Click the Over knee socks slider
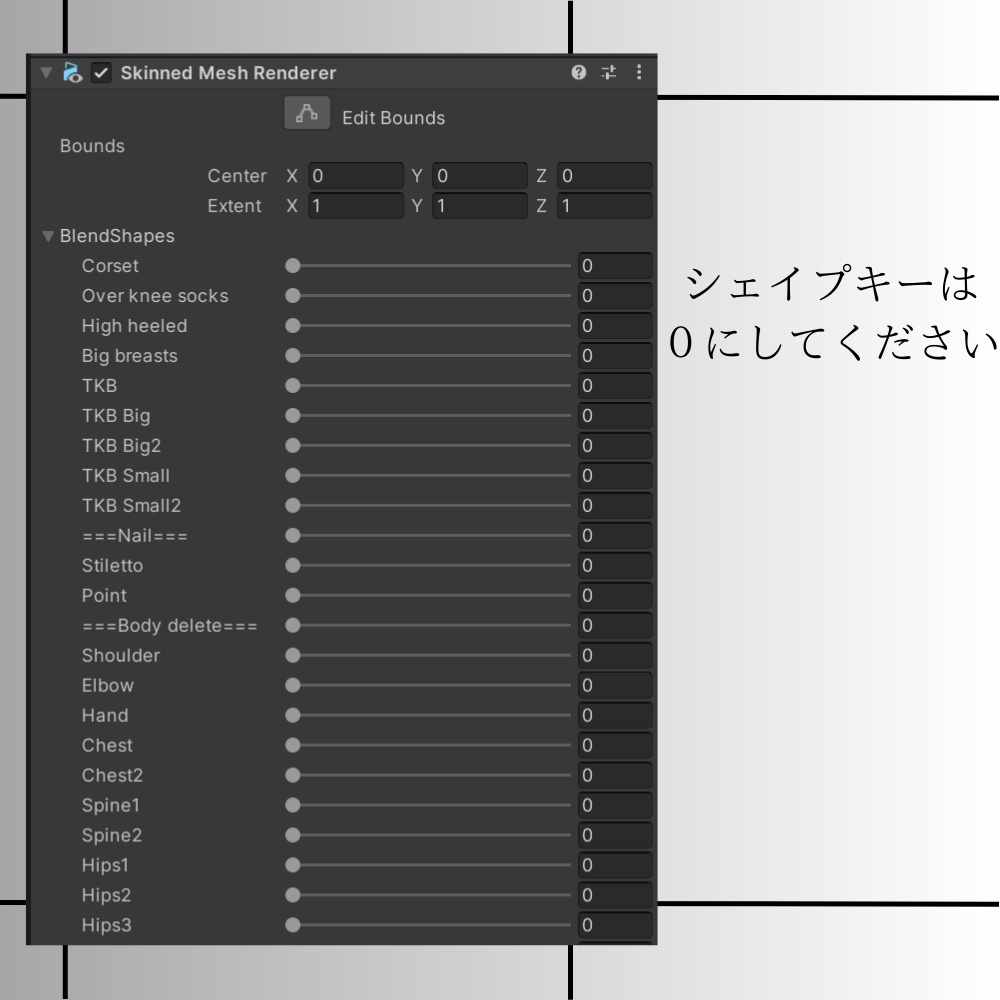1000x1000 pixels. pyautogui.click(x=428, y=296)
